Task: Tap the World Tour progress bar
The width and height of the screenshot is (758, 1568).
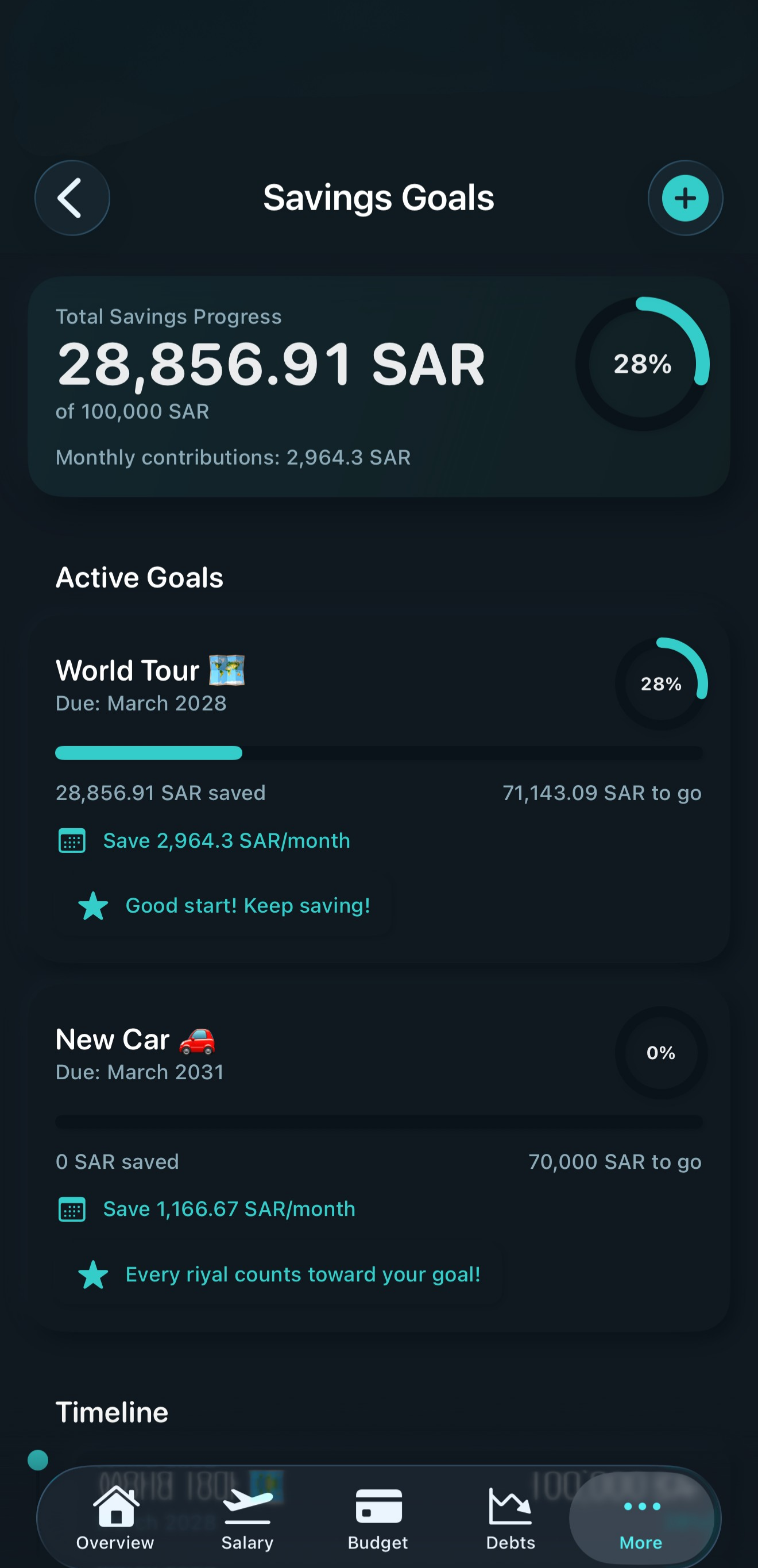Action: [378, 753]
